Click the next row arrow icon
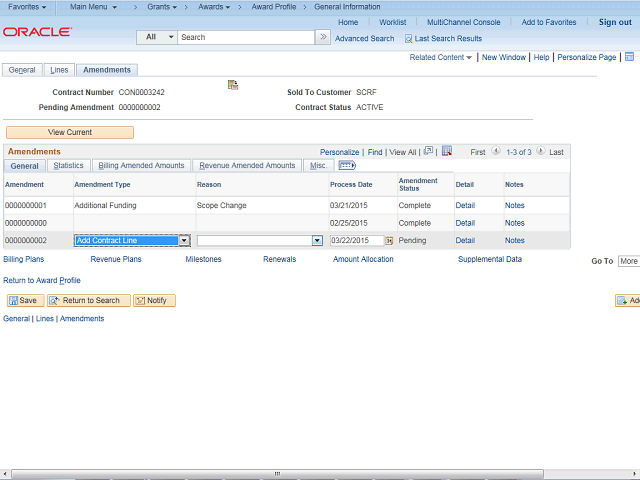This screenshot has height=480, width=640. coord(541,152)
